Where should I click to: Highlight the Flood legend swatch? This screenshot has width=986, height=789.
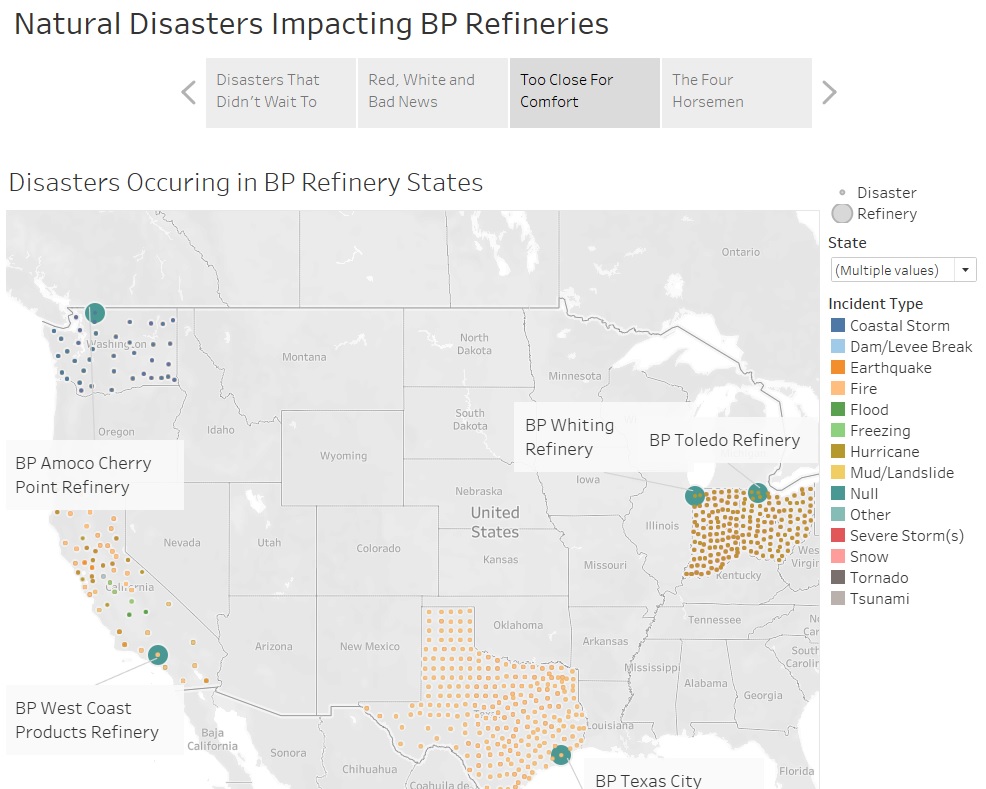click(838, 409)
